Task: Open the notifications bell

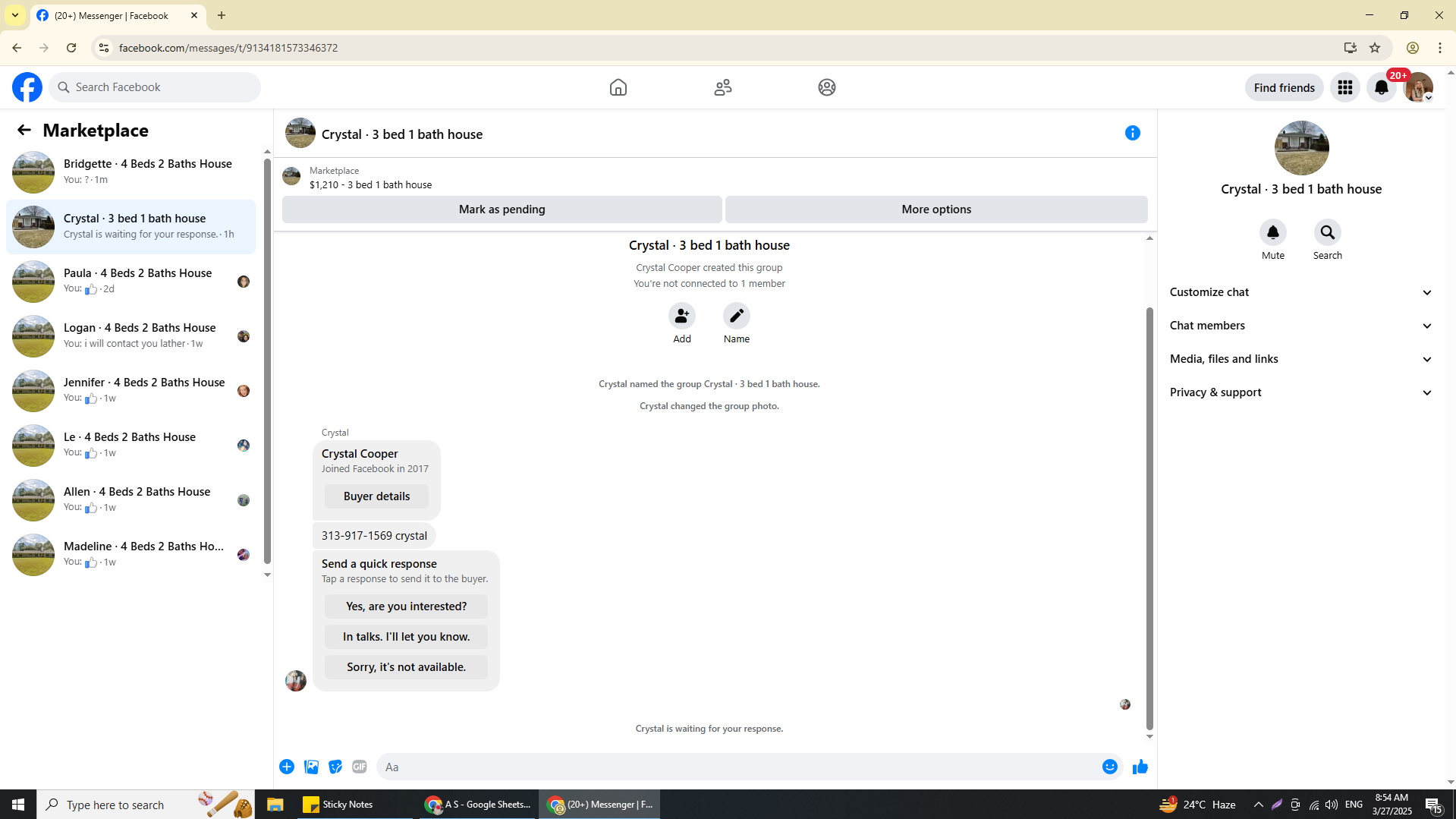Action: click(x=1382, y=87)
